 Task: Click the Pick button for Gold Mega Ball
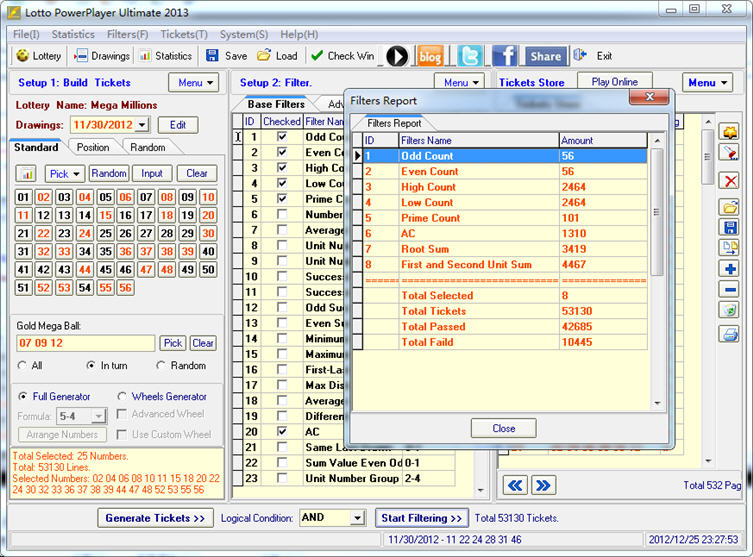point(172,343)
